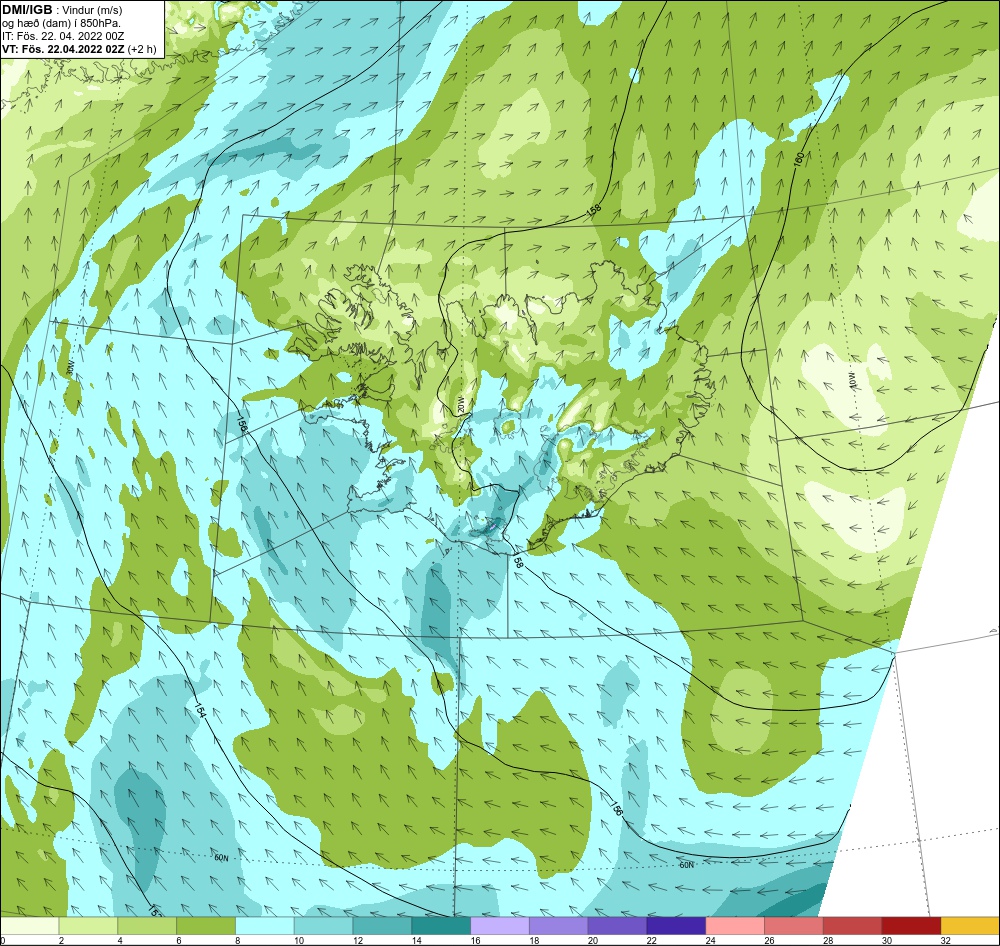This screenshot has width=1000, height=946.
Task: Click the legend tick label 24
Action: 710,940
